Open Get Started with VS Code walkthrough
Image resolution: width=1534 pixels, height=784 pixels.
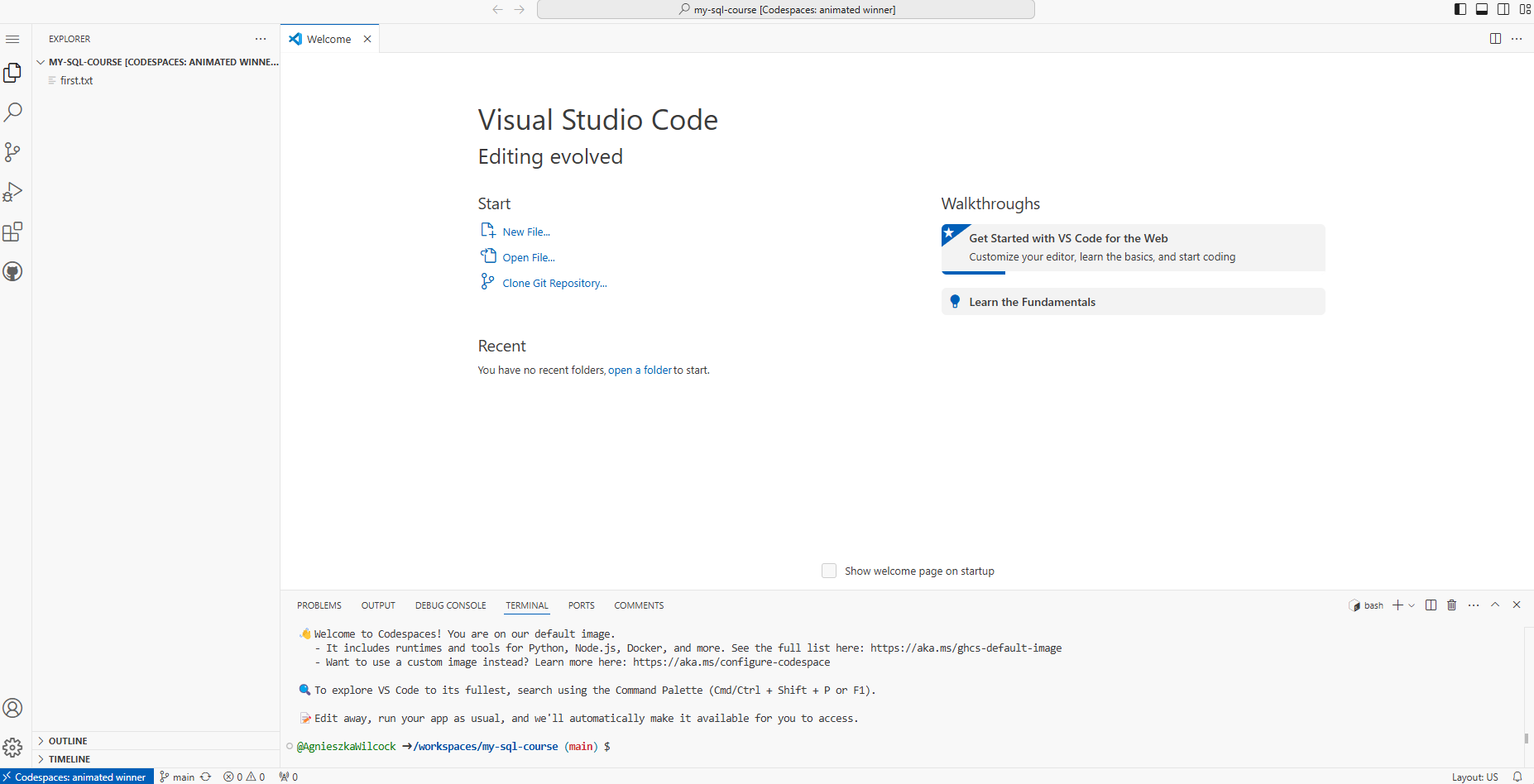pos(1133,247)
